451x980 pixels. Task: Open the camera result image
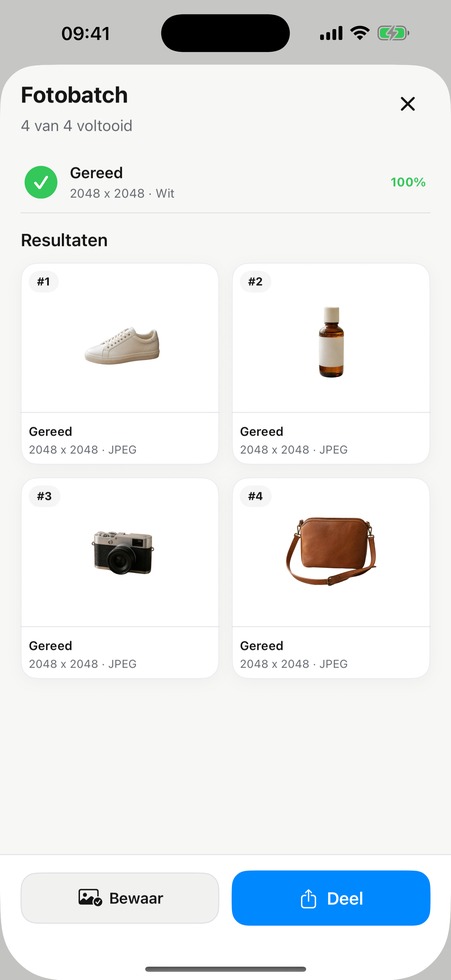click(123, 552)
